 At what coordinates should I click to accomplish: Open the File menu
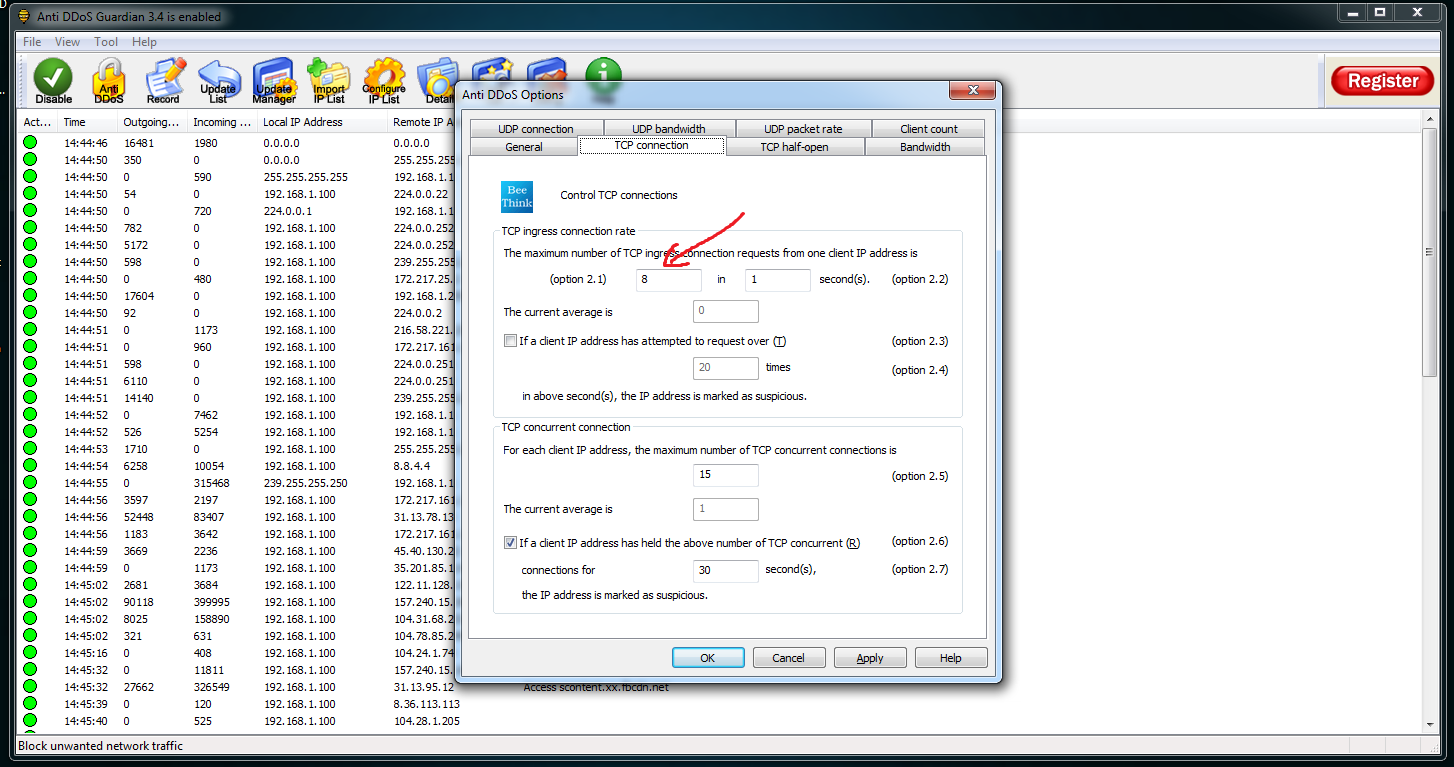[32, 42]
